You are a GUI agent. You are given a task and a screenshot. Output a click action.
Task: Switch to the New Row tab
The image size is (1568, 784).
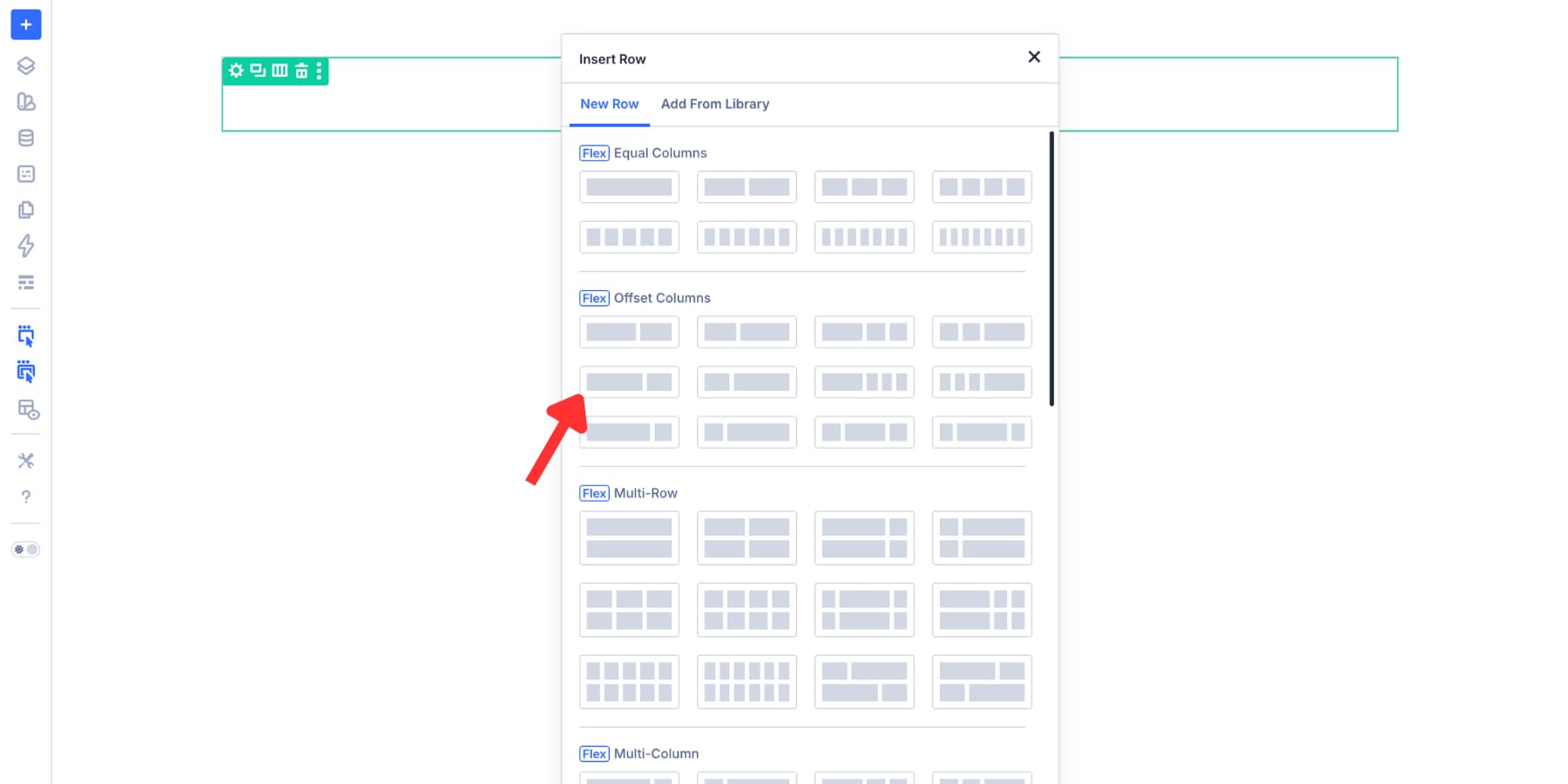[x=610, y=104]
